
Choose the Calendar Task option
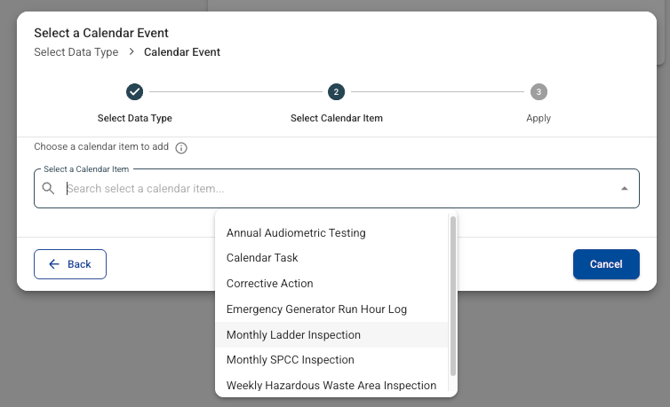(x=262, y=258)
